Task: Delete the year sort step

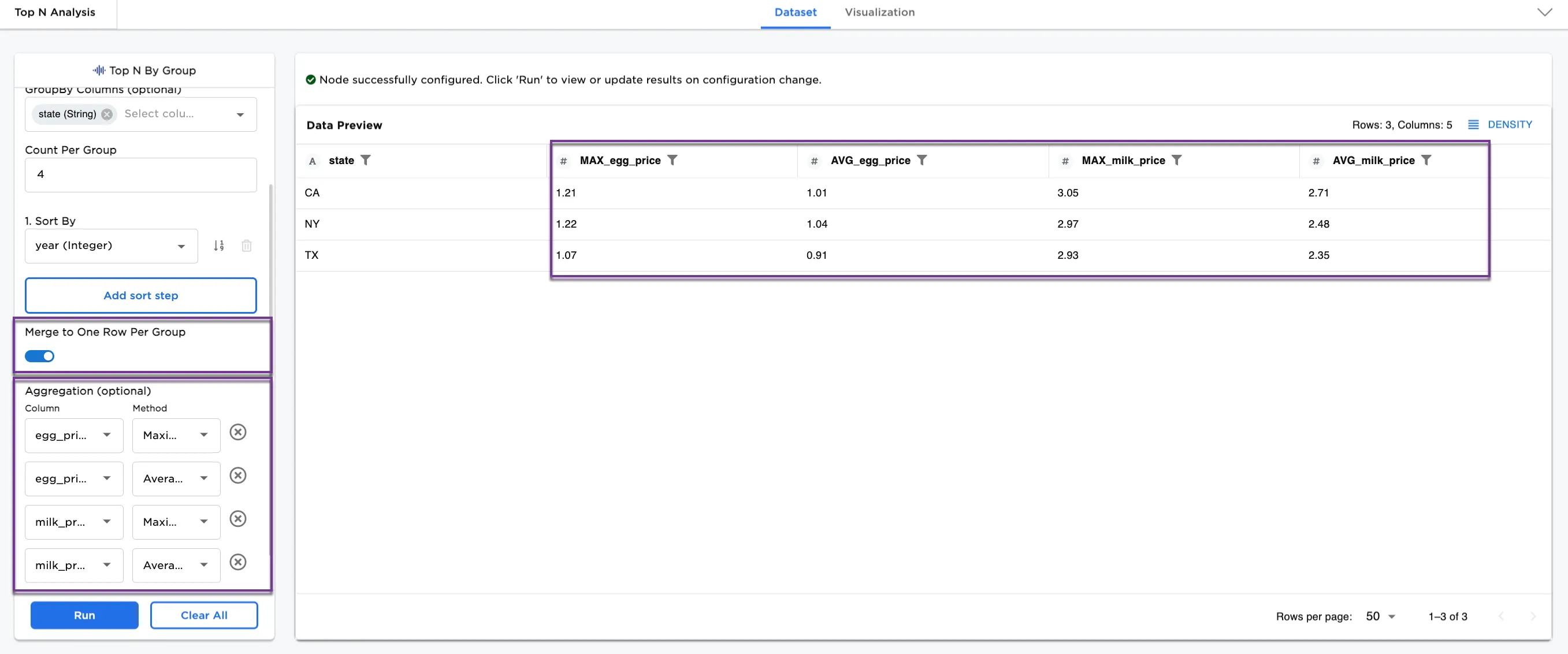Action: point(247,246)
